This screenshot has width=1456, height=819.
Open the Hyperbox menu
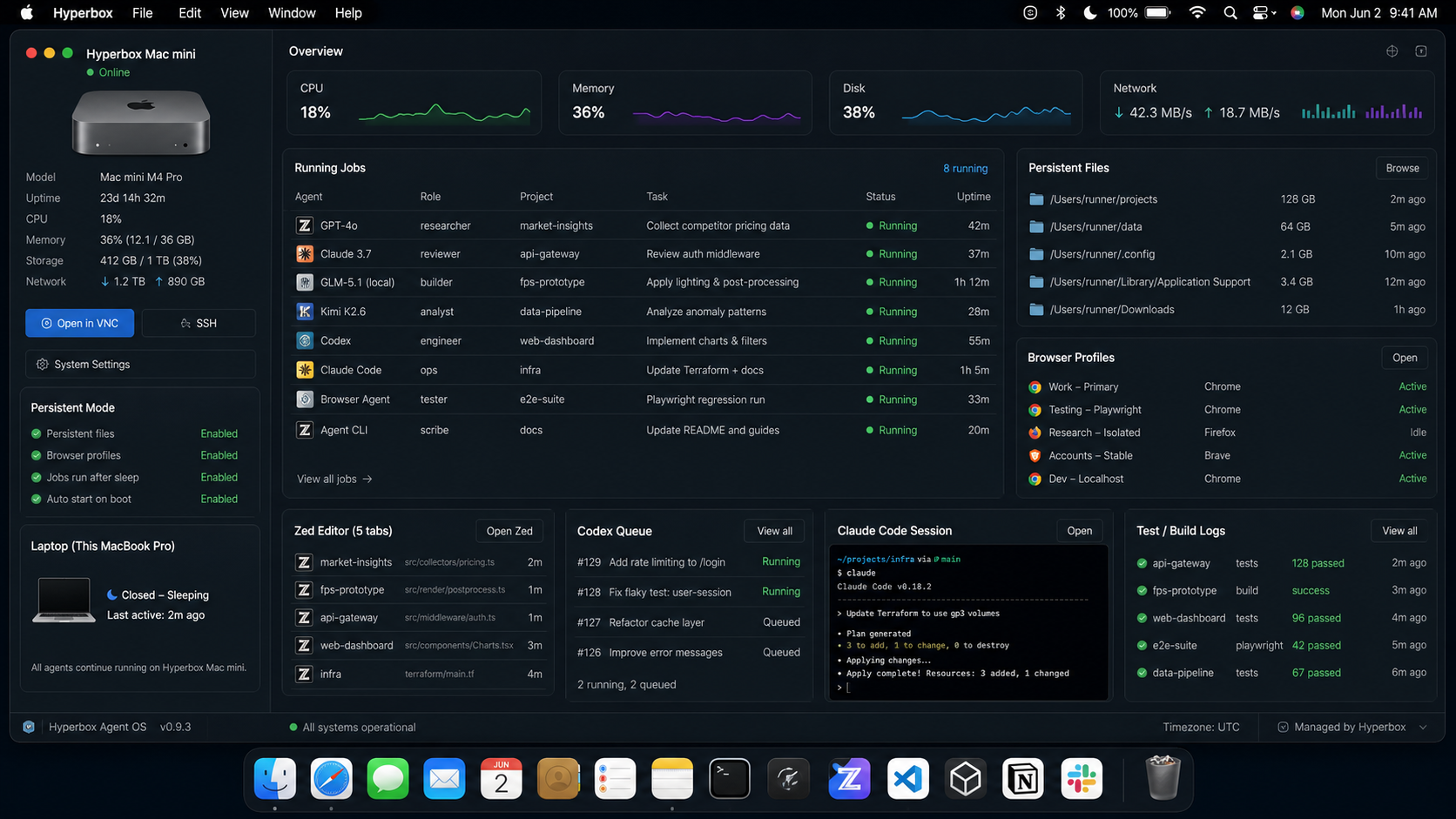[x=83, y=13]
